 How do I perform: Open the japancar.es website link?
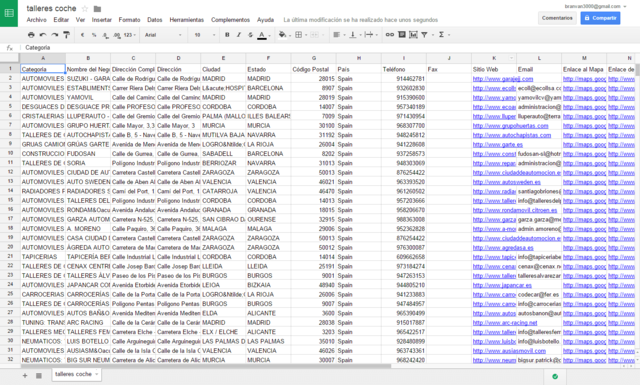502,285
